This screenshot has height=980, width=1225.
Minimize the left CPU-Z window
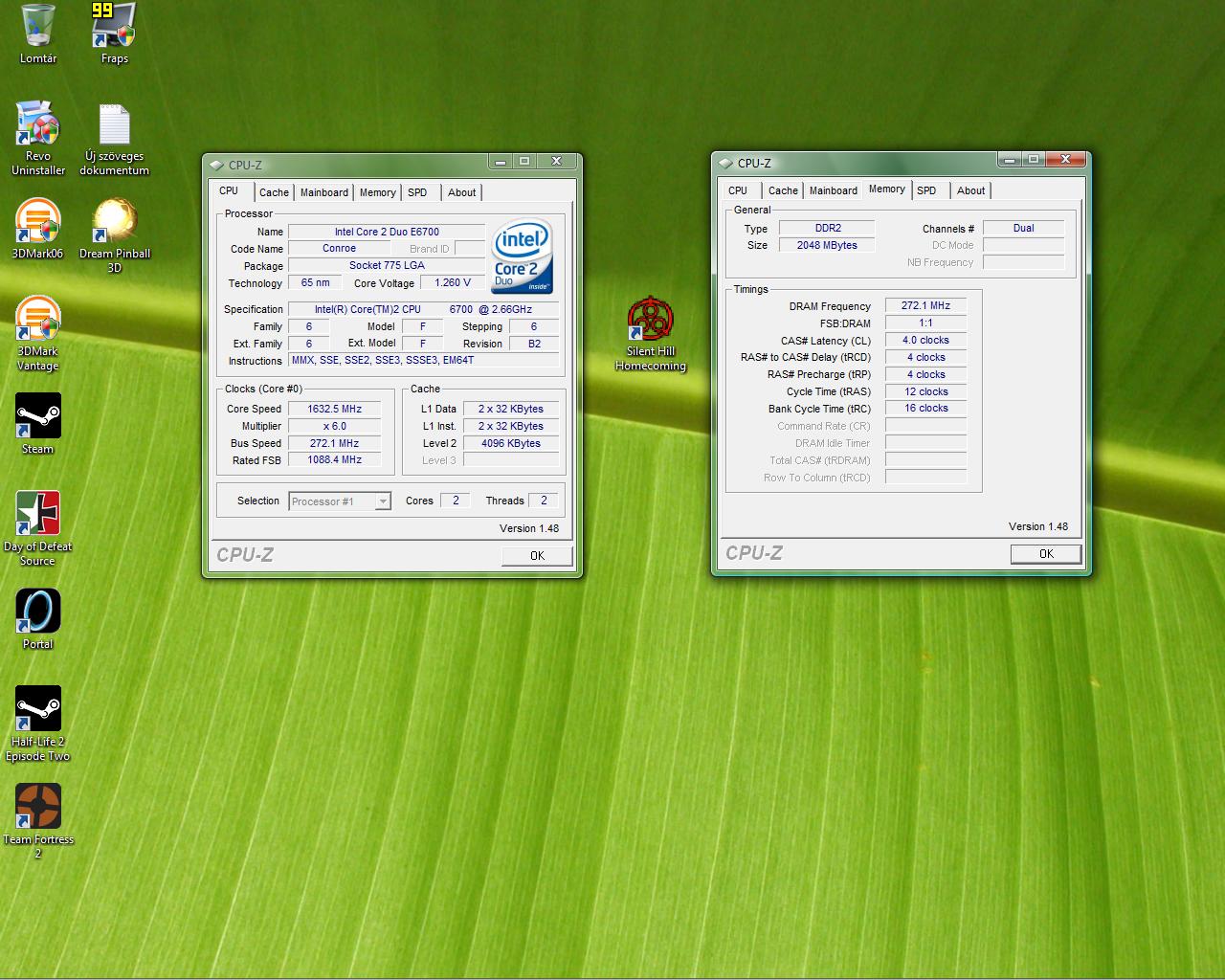(501, 161)
